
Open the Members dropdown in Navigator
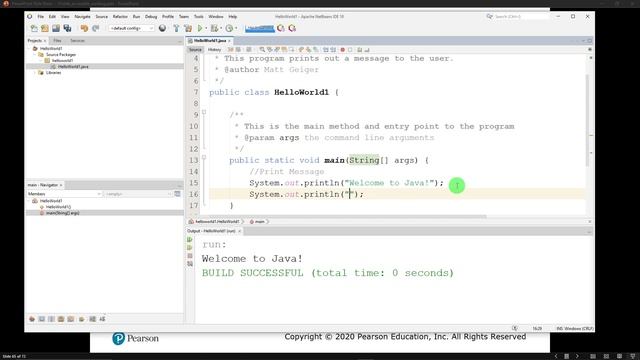point(64,194)
